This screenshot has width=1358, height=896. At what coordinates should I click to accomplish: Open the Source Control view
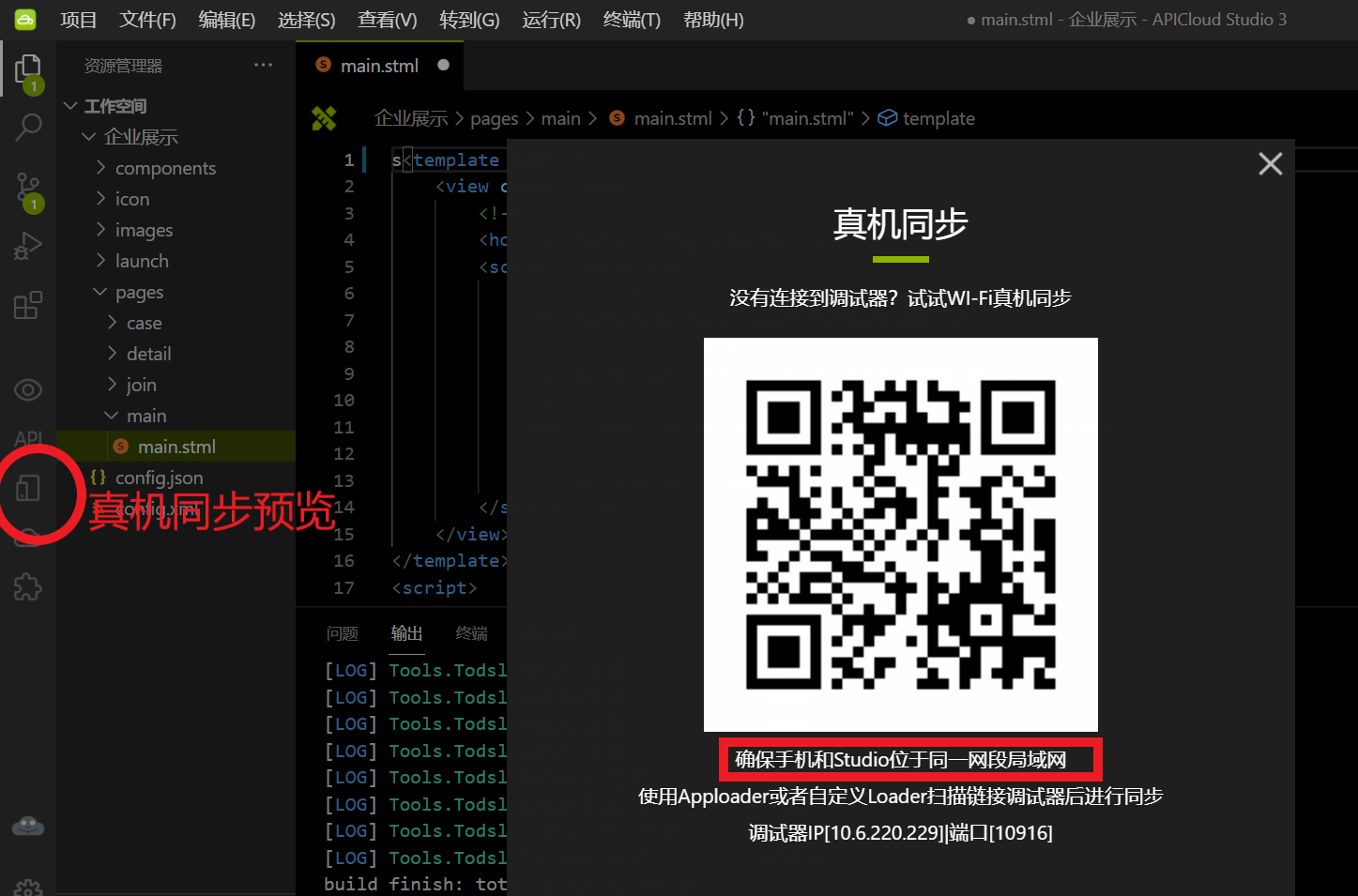tap(28, 188)
